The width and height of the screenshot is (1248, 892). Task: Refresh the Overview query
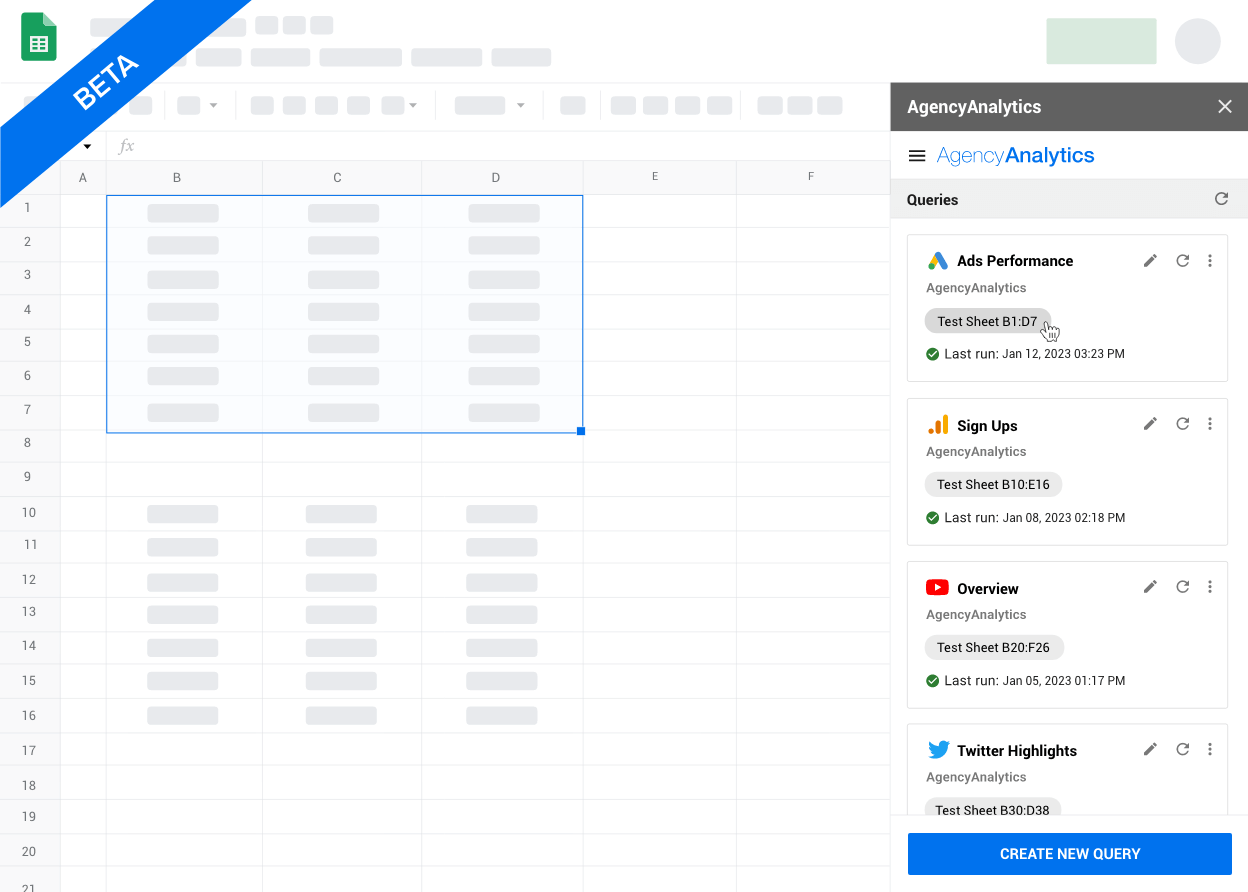(x=1182, y=587)
